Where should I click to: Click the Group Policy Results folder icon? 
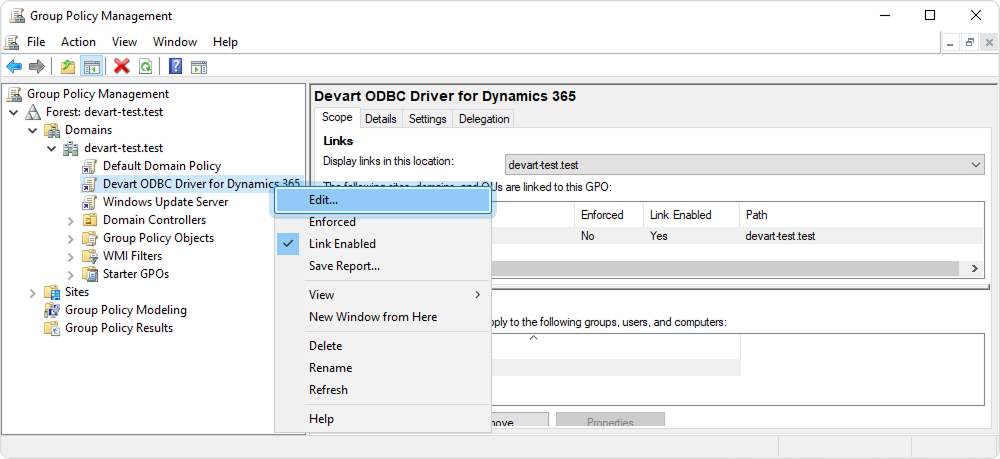52,328
